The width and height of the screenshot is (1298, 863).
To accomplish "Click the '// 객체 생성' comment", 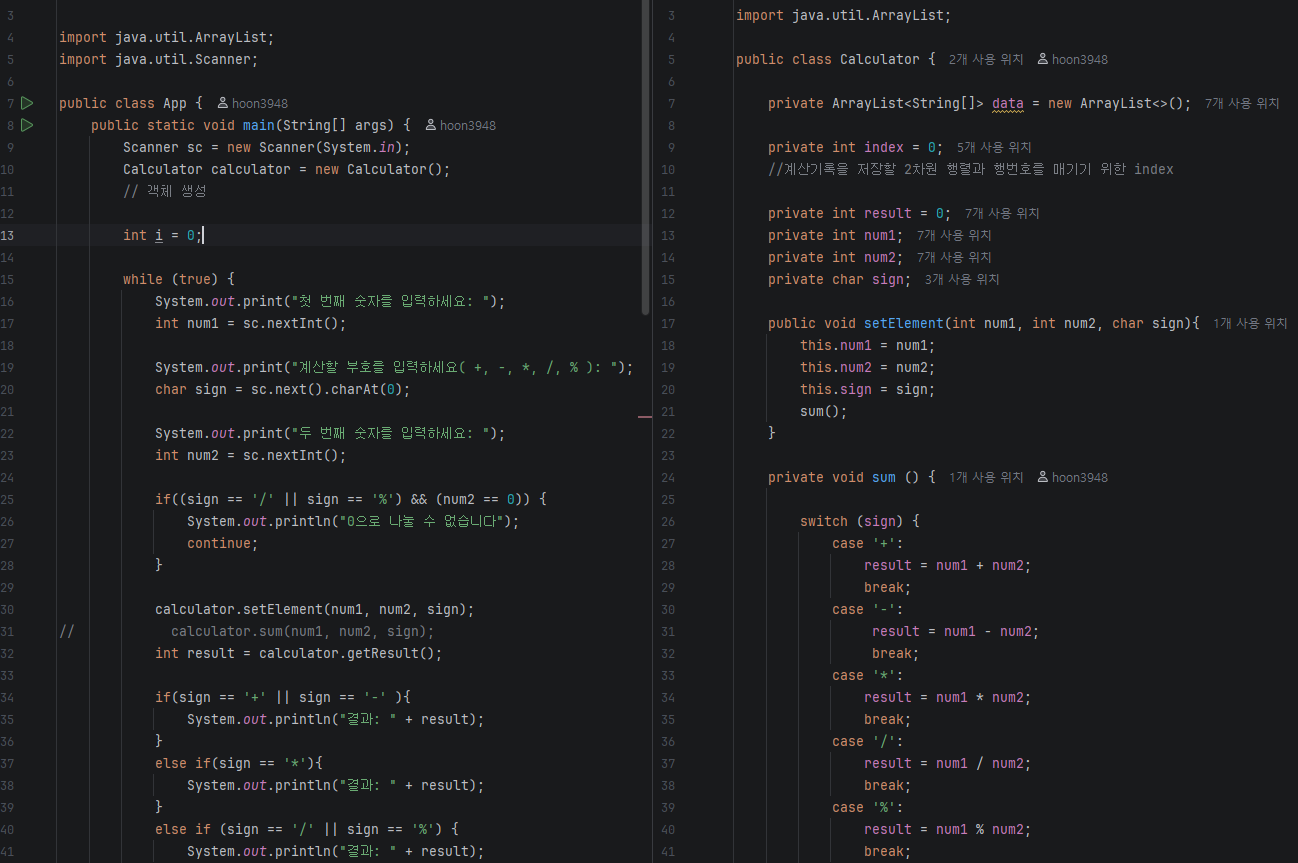I will point(165,191).
